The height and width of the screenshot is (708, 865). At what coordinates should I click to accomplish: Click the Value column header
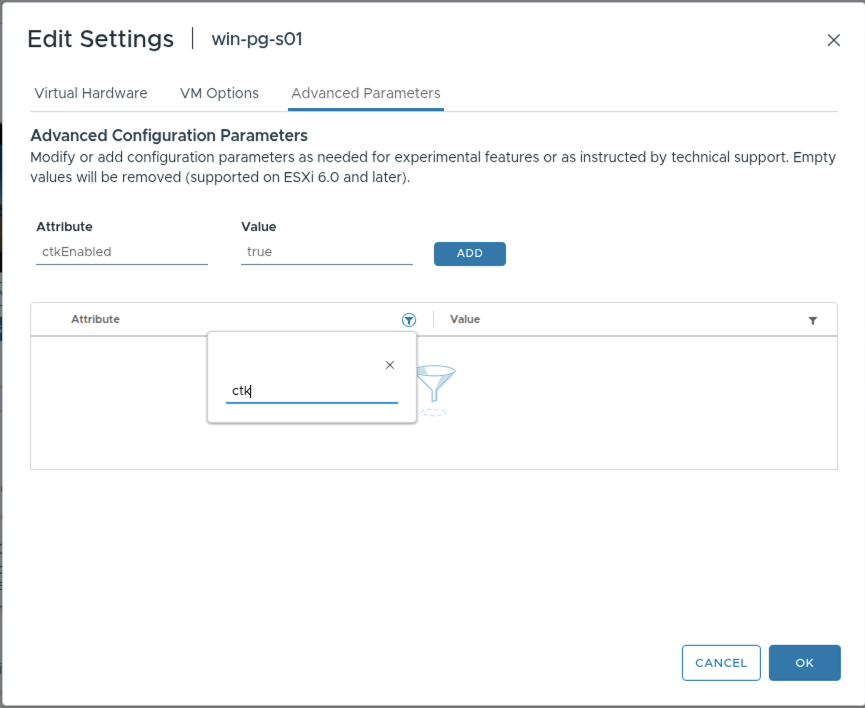465,319
